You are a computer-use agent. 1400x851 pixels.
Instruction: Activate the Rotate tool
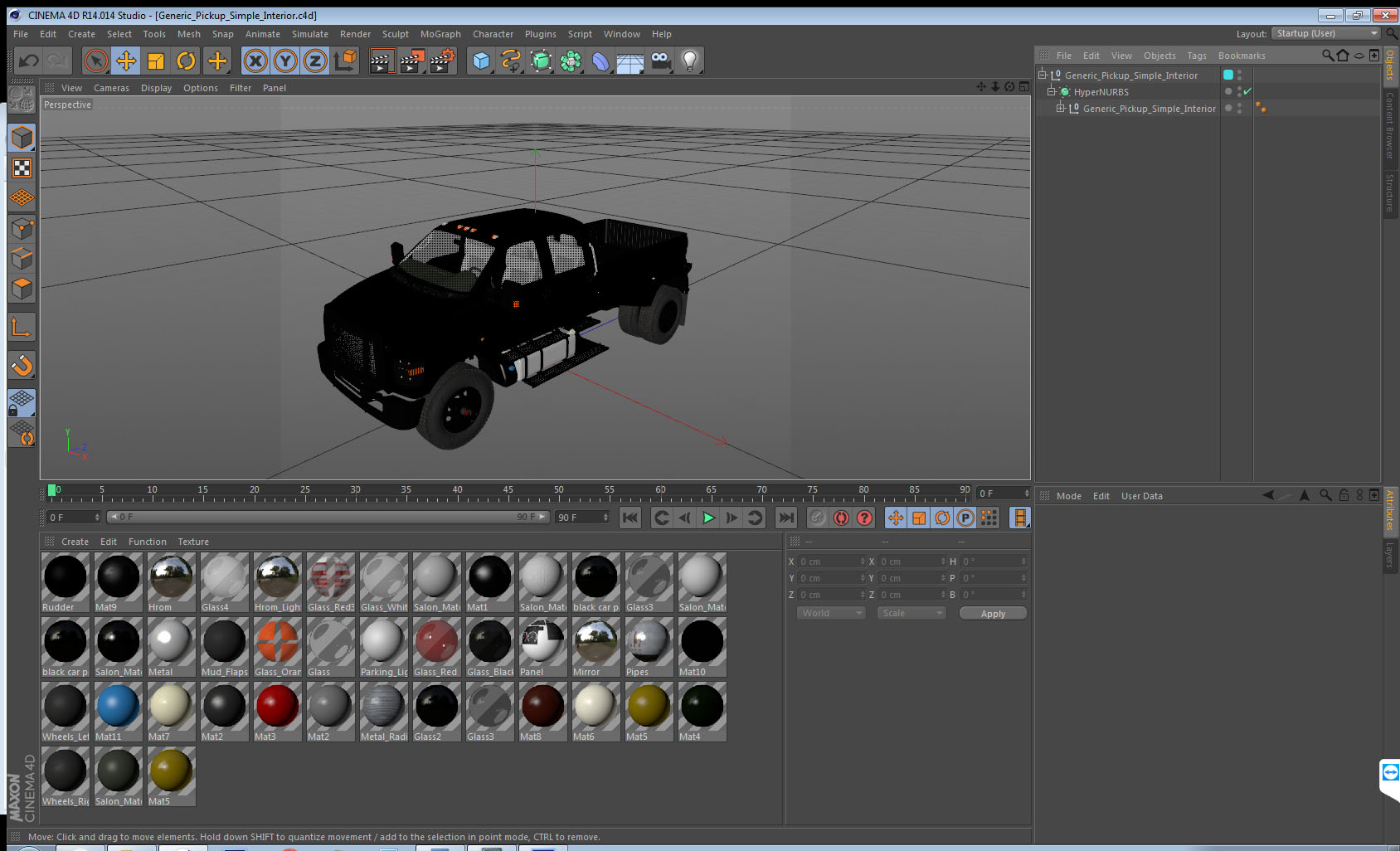click(x=186, y=61)
